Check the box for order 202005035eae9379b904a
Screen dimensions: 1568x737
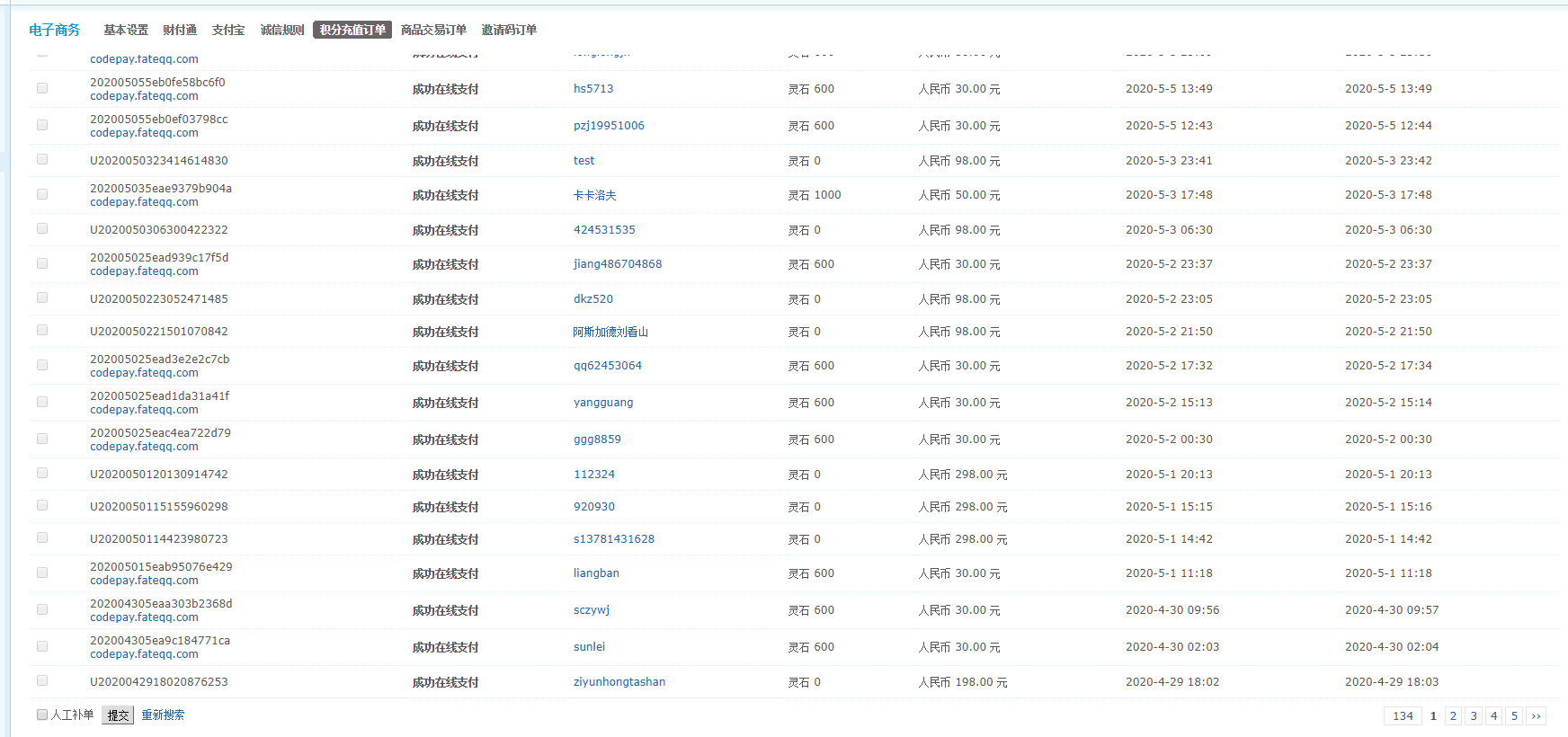point(42,194)
